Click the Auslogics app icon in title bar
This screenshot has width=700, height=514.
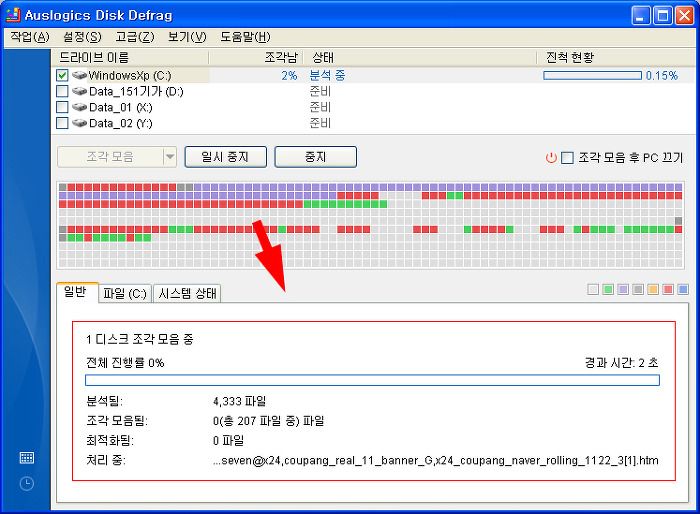coord(13,15)
